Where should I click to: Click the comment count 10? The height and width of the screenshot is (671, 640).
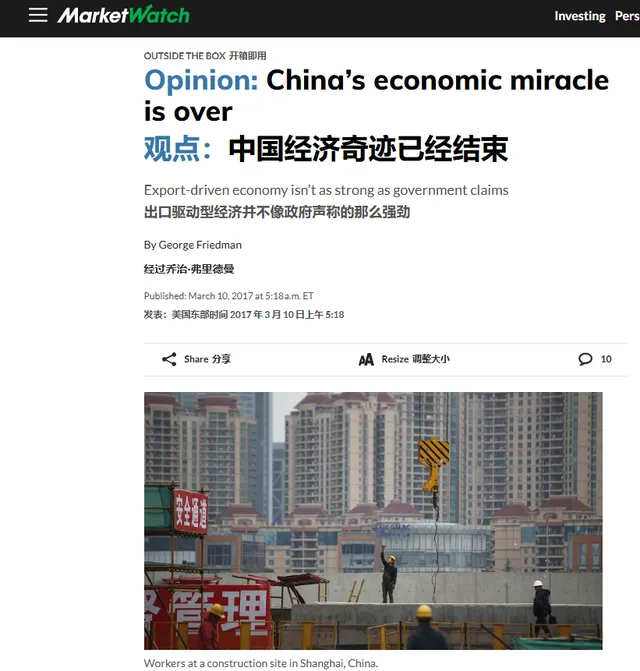606,359
